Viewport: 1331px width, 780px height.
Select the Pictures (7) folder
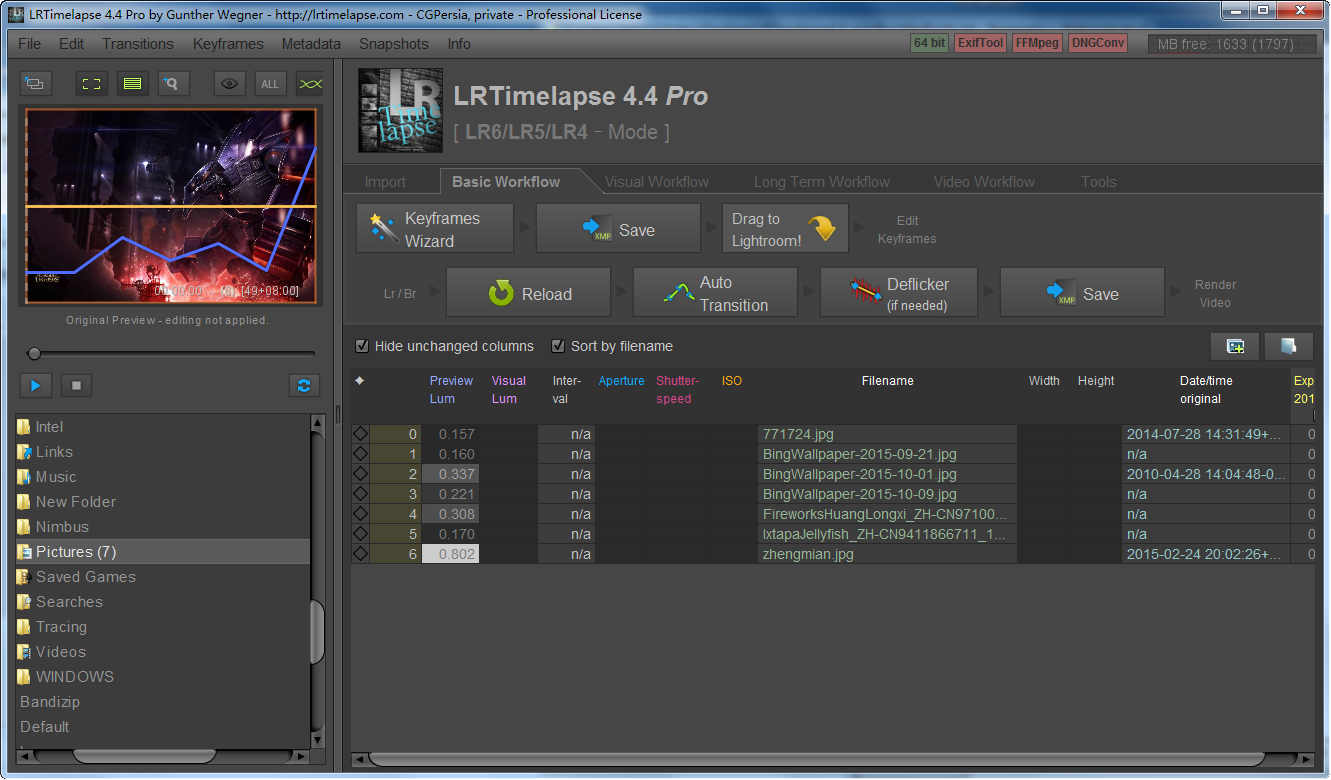tap(163, 552)
